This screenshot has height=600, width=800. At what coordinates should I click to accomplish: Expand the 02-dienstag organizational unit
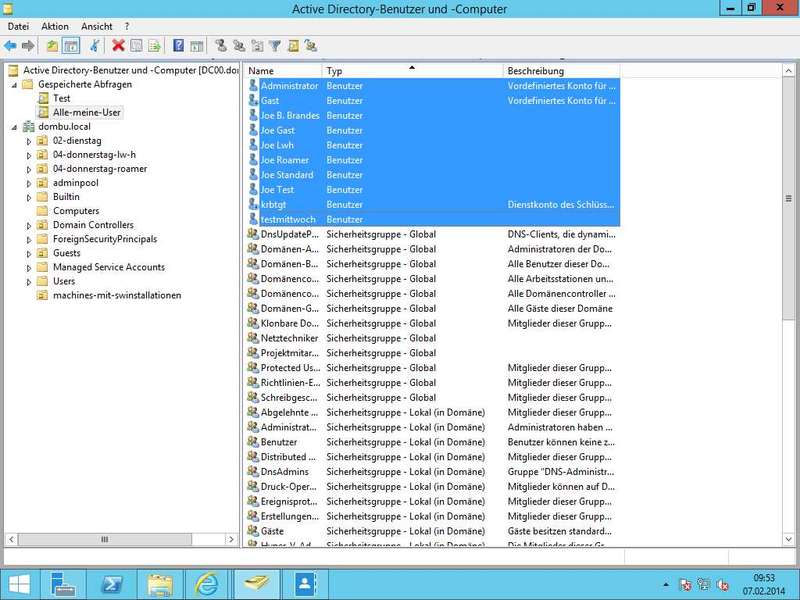click(x=29, y=141)
